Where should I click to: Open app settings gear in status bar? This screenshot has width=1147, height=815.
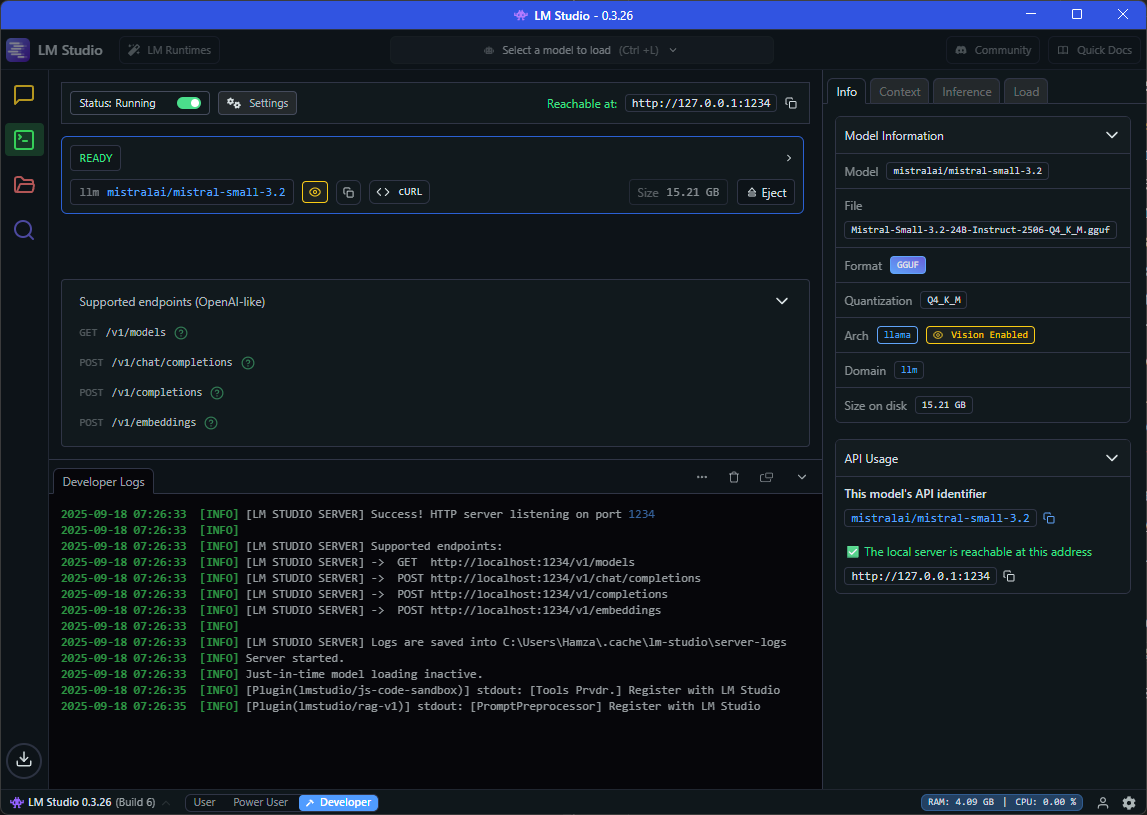click(x=1129, y=802)
